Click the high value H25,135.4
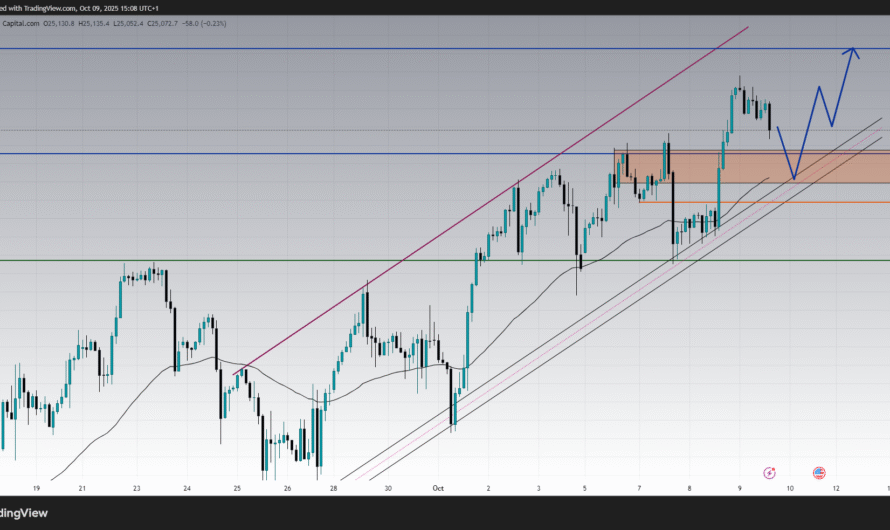890x530 pixels. [94, 23]
